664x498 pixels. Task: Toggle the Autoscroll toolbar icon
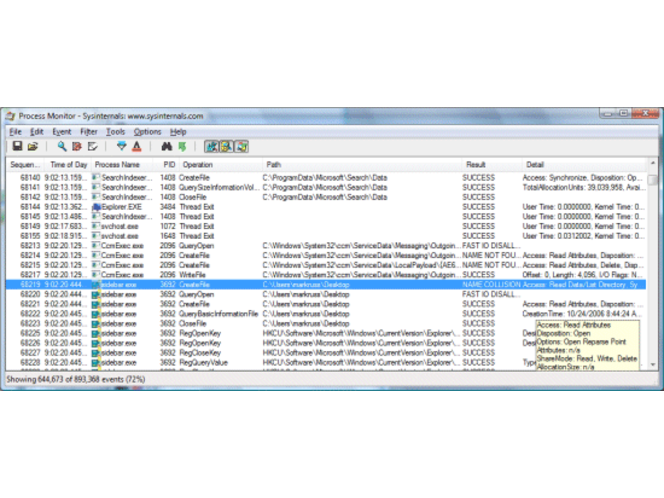click(77, 147)
